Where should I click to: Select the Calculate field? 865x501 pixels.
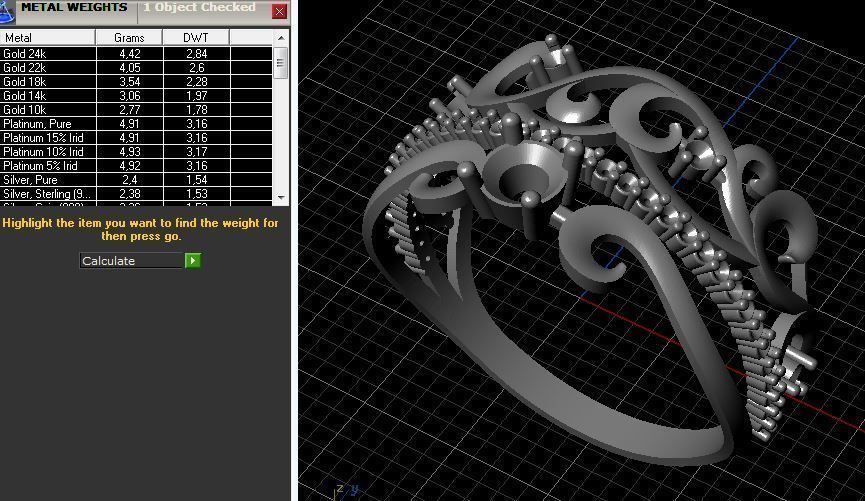132,260
